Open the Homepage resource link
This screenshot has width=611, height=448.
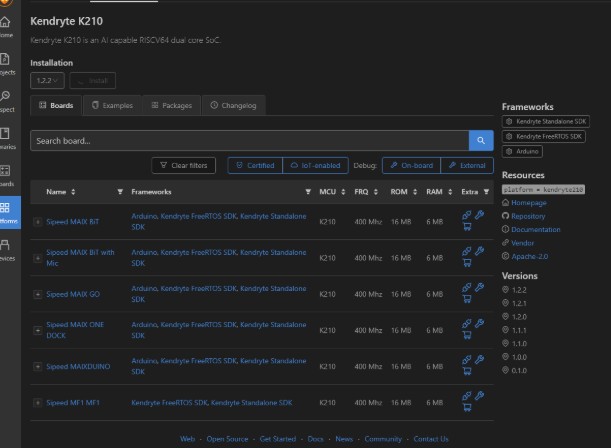point(529,203)
